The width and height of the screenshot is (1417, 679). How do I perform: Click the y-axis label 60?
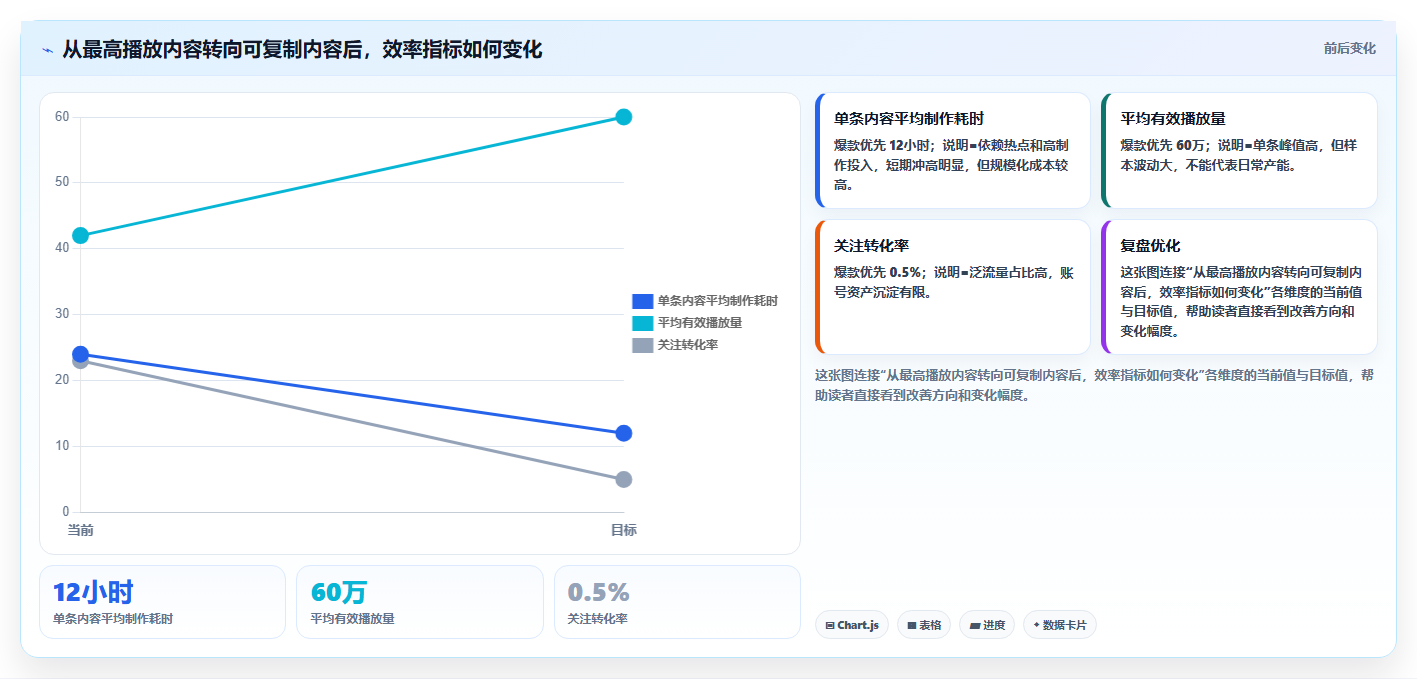62,117
